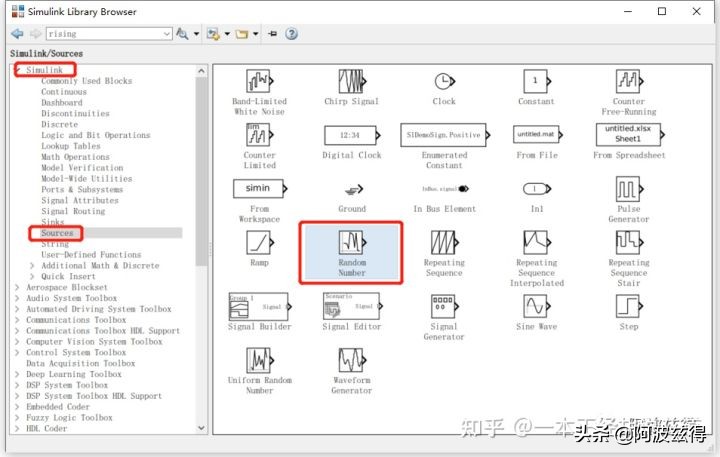Select the Enumerated Constant block
Viewport: 720px width, 457px height.
[444, 135]
